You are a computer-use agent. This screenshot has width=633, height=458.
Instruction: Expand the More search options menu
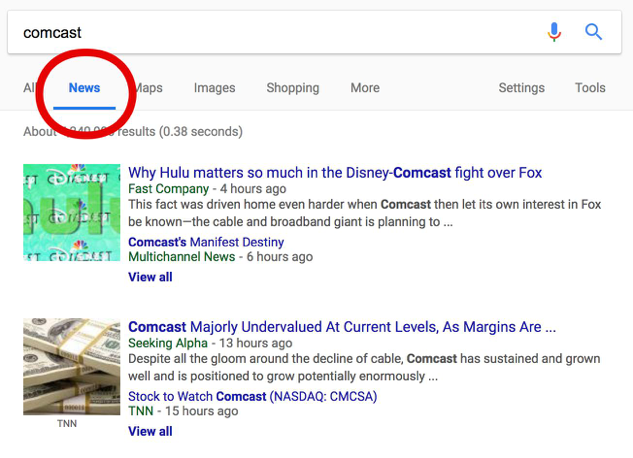click(x=365, y=88)
